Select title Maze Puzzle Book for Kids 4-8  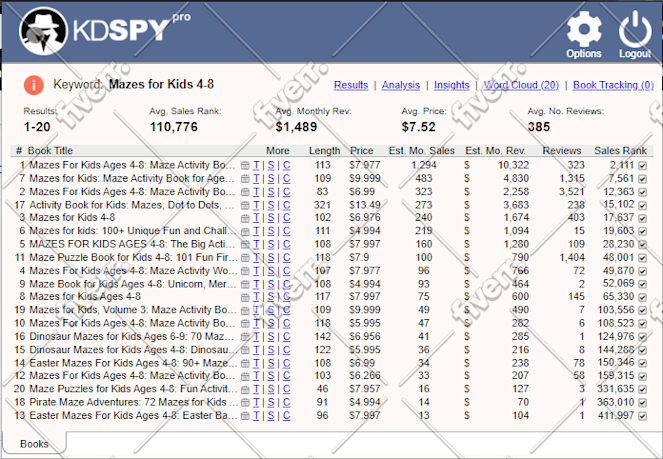[133, 257]
